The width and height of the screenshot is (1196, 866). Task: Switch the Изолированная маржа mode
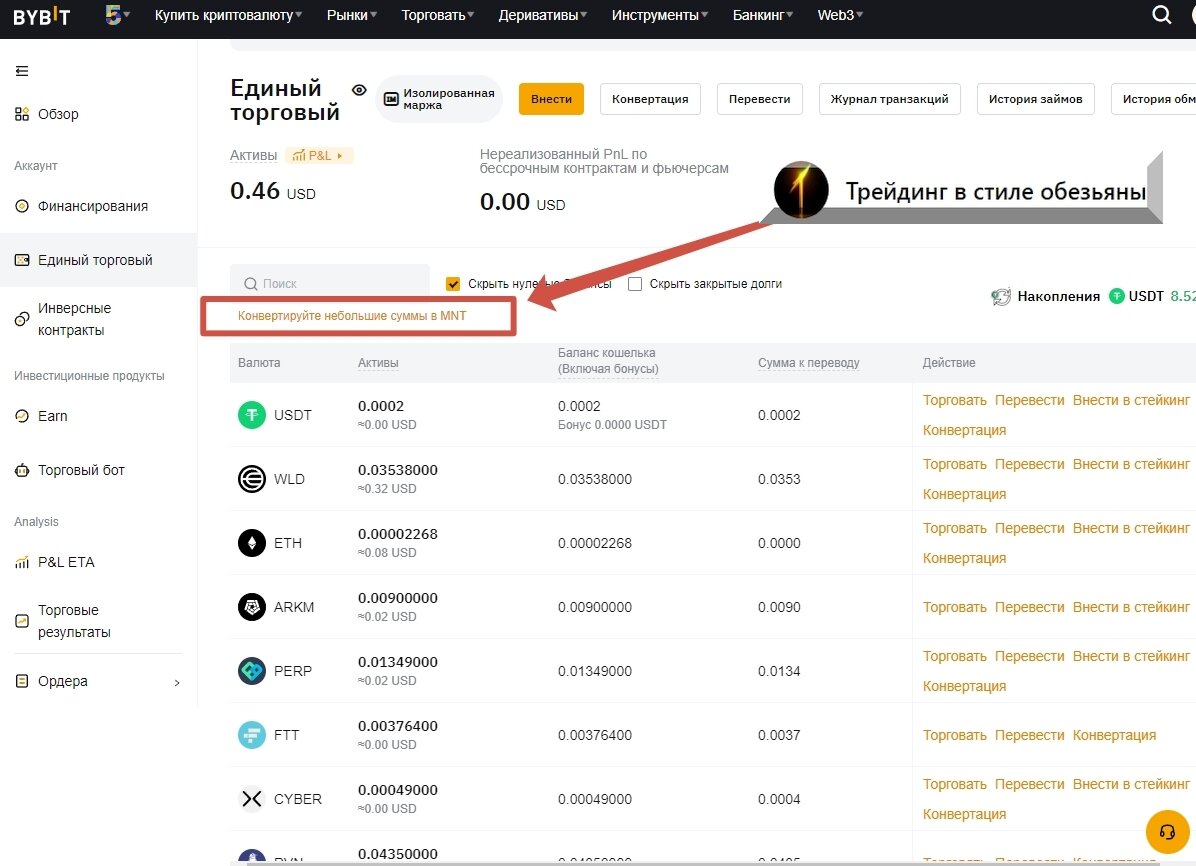(439, 99)
